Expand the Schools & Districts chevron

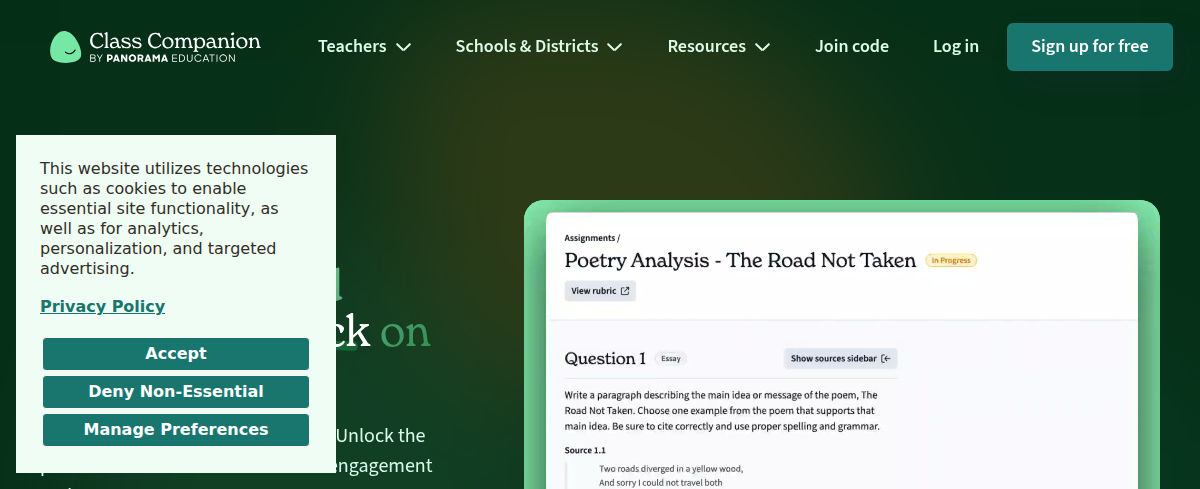pyautogui.click(x=615, y=47)
